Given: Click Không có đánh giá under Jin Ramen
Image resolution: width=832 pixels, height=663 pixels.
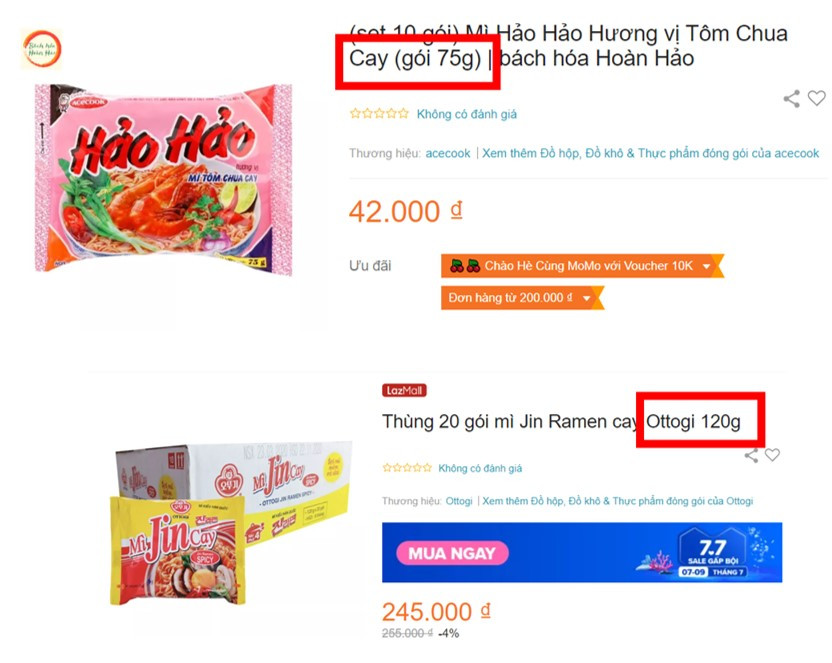Looking at the screenshot, I should (x=480, y=468).
